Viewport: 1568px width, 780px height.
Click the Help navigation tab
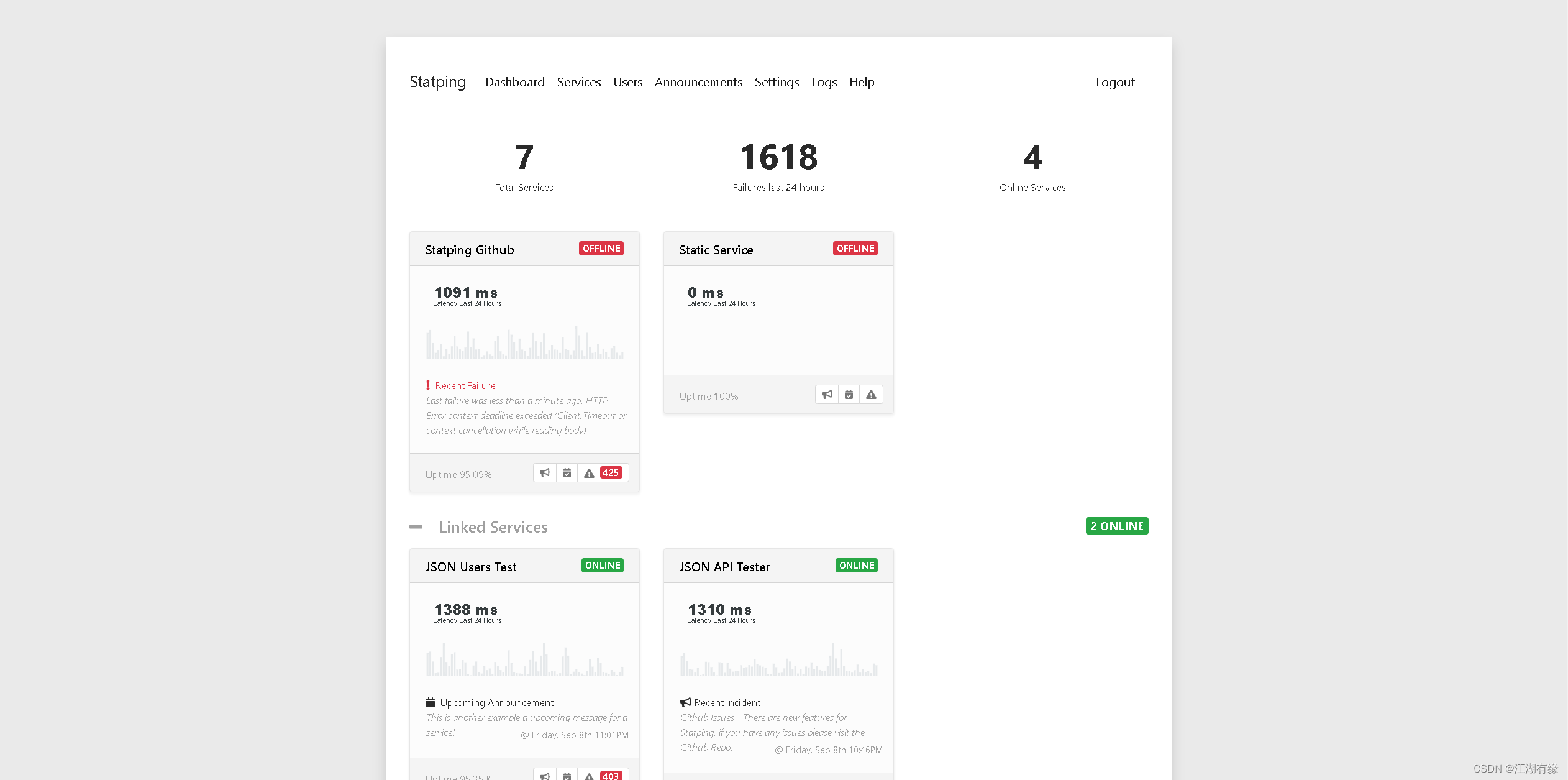pyautogui.click(x=862, y=82)
